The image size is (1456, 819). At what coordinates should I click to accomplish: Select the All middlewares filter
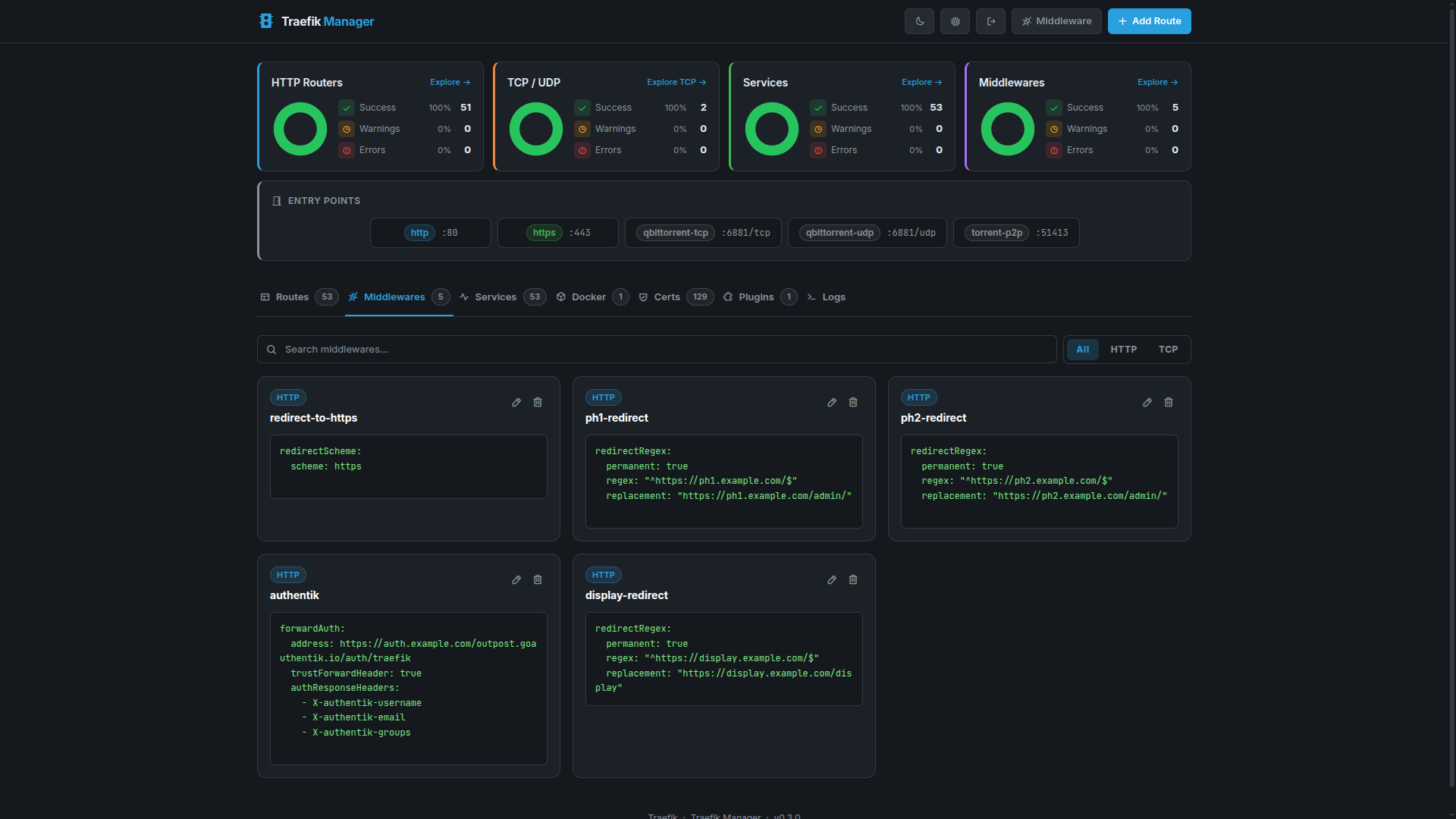1082,349
